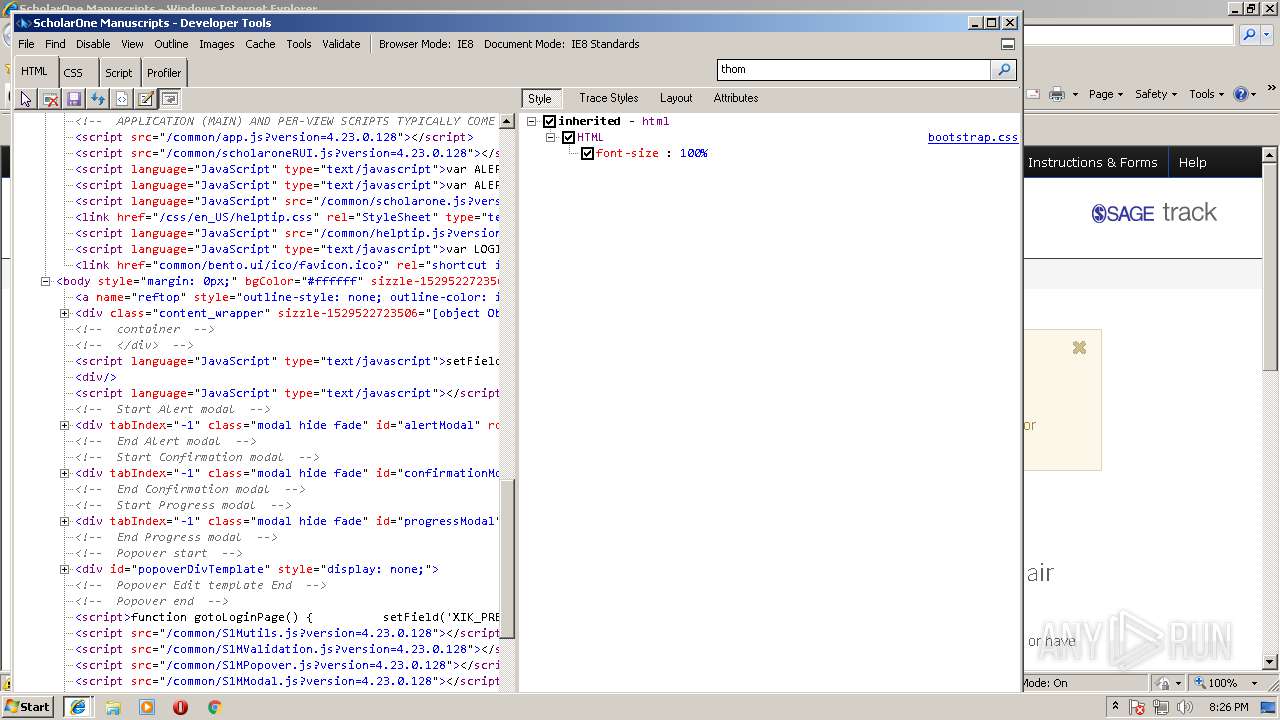Expand the popoverDivTemplate div node

(64, 569)
